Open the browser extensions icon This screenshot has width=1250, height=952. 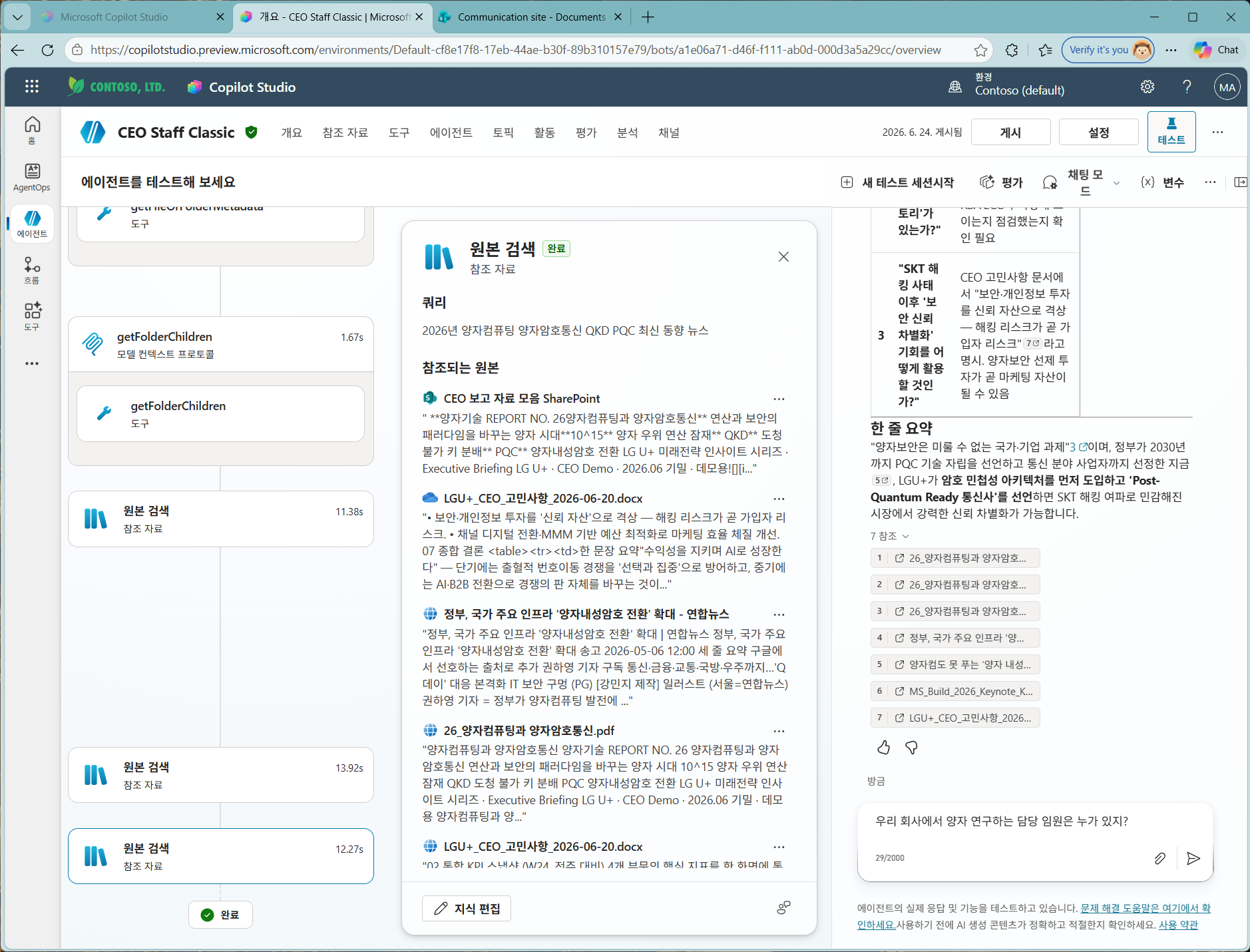coord(1012,50)
